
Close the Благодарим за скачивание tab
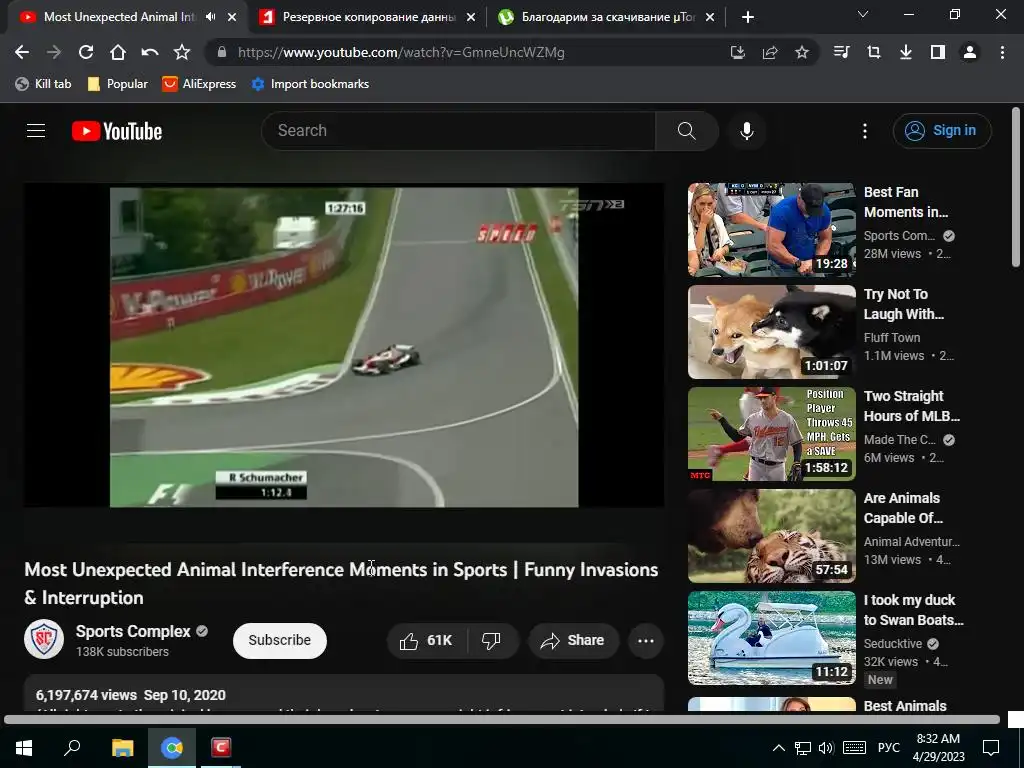coord(710,17)
